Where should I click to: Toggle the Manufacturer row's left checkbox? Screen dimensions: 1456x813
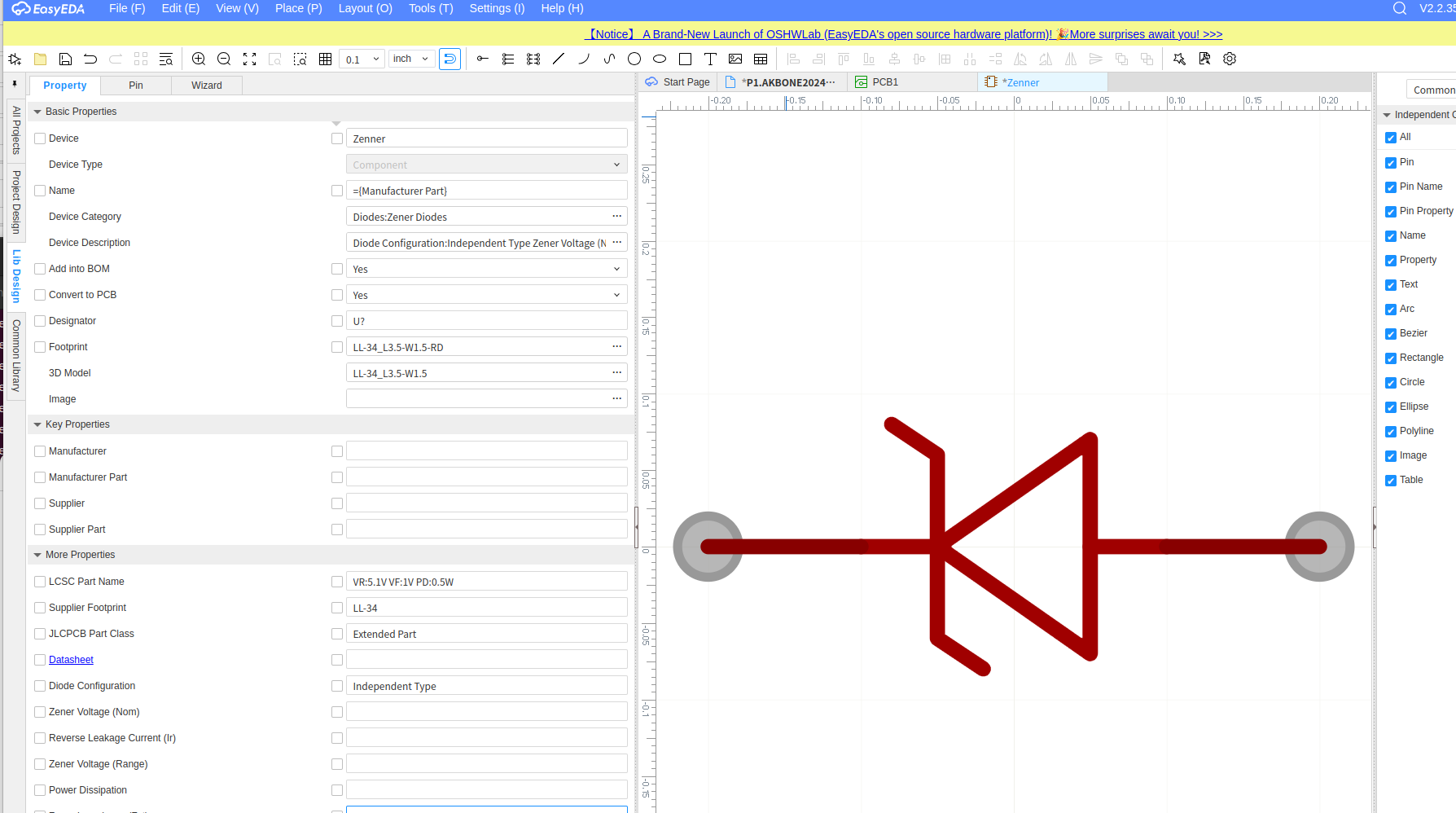point(40,451)
